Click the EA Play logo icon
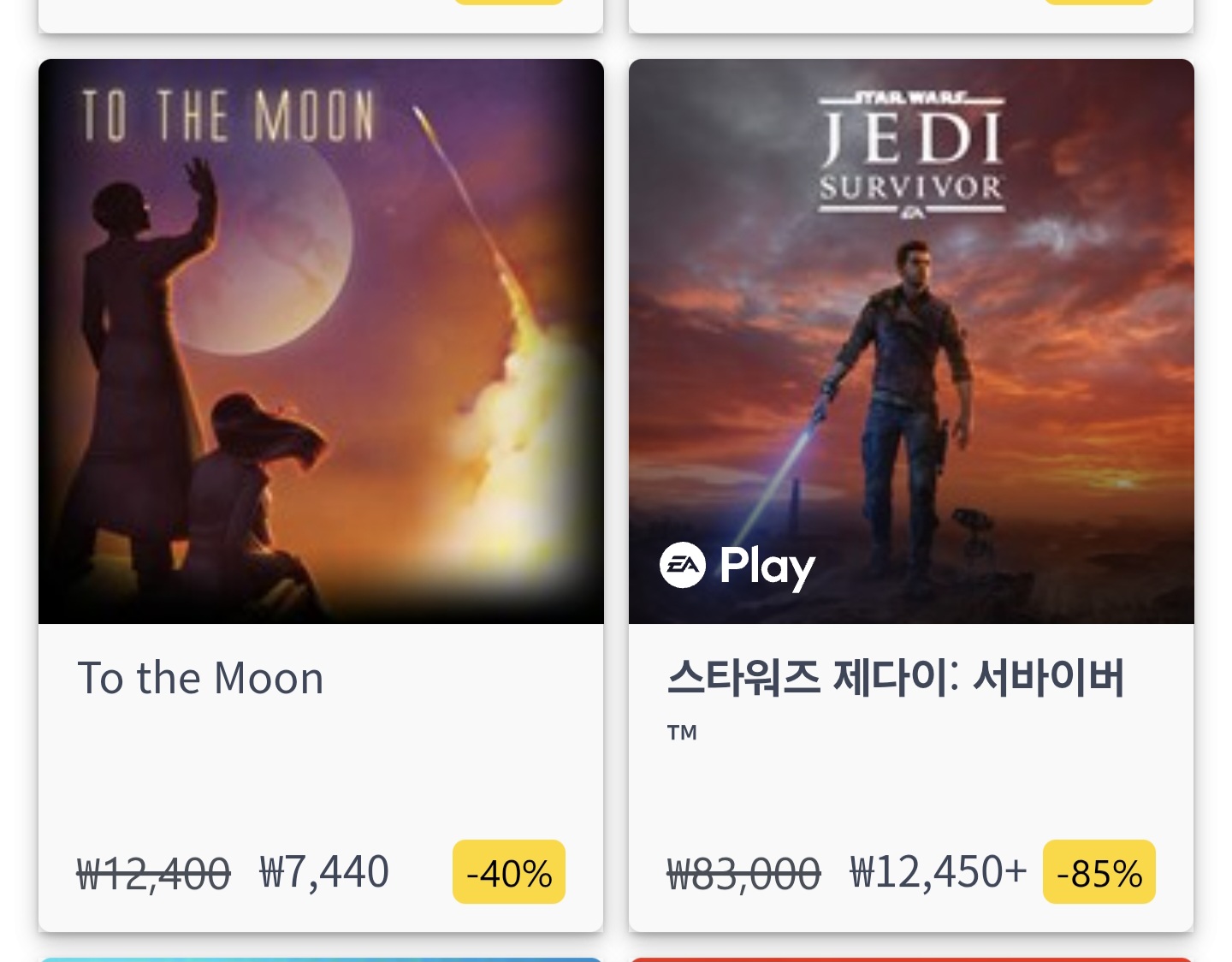 click(683, 566)
